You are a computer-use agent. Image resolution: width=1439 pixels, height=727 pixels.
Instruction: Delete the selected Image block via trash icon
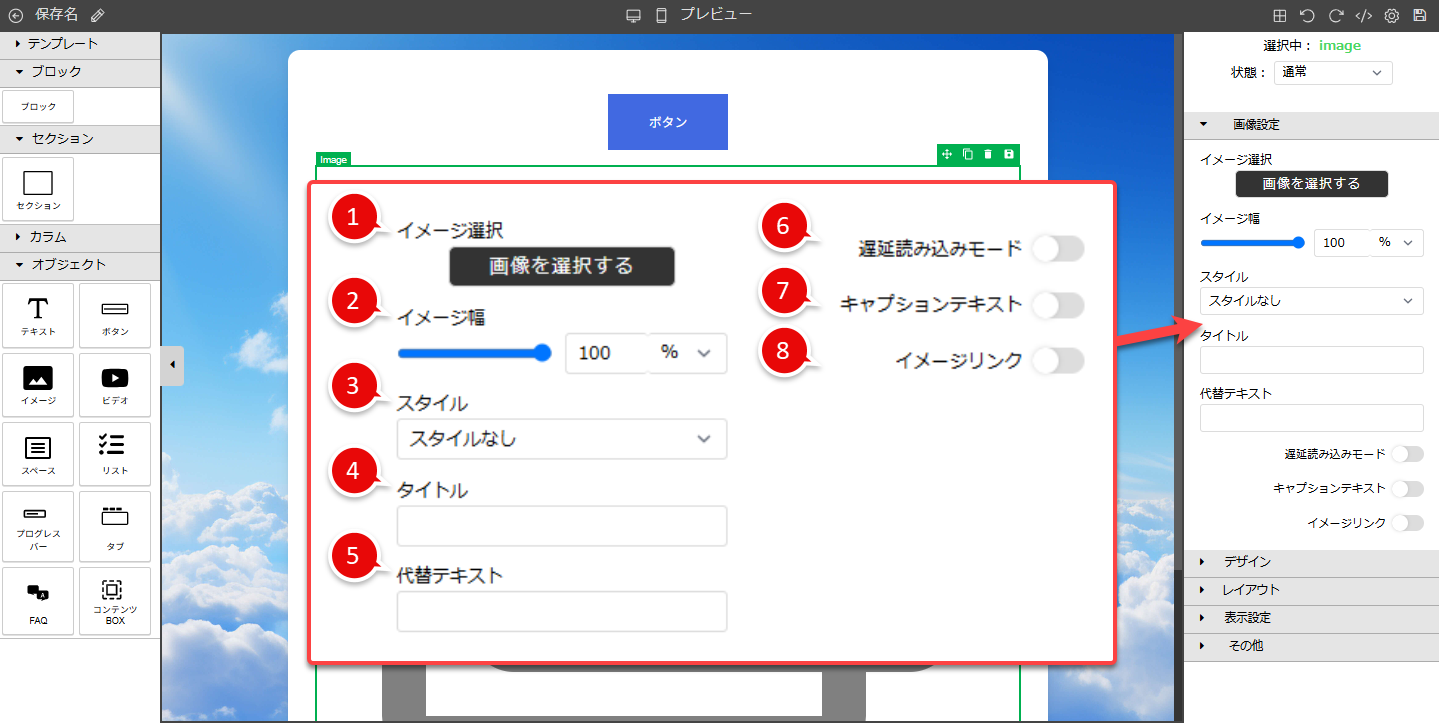988,154
